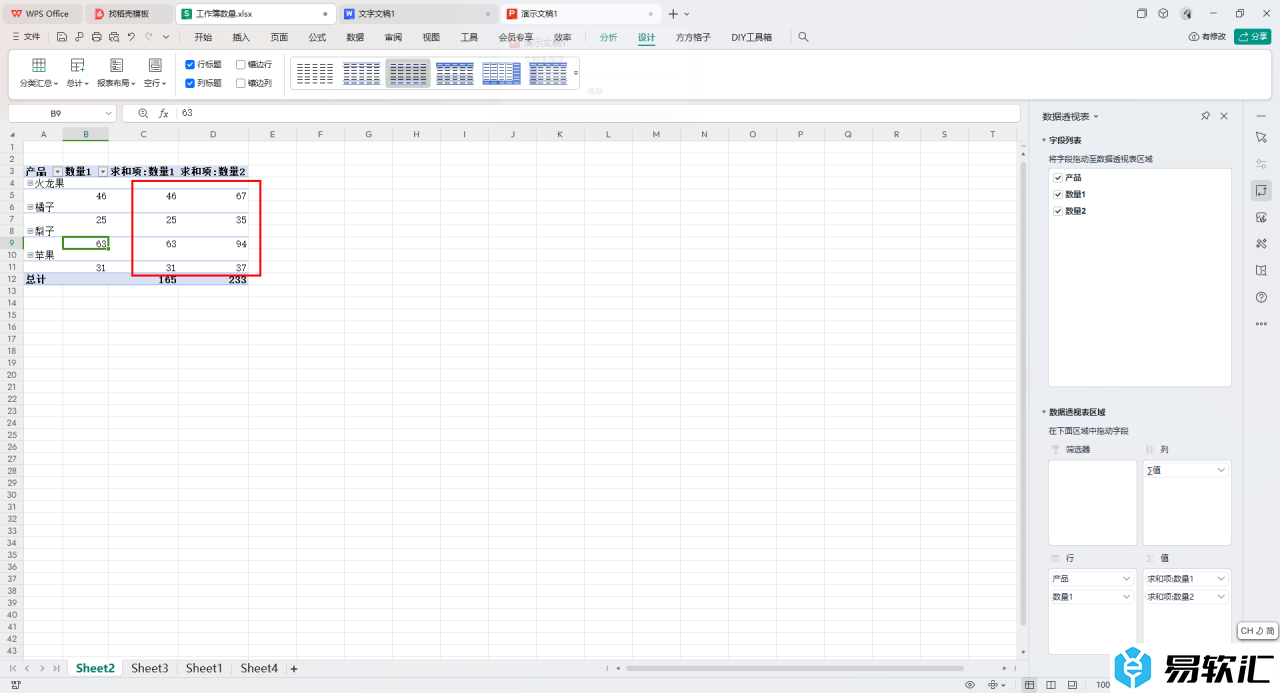
Task: Open the 公式 (Formulas) ribbon tab
Action: [x=317, y=37]
